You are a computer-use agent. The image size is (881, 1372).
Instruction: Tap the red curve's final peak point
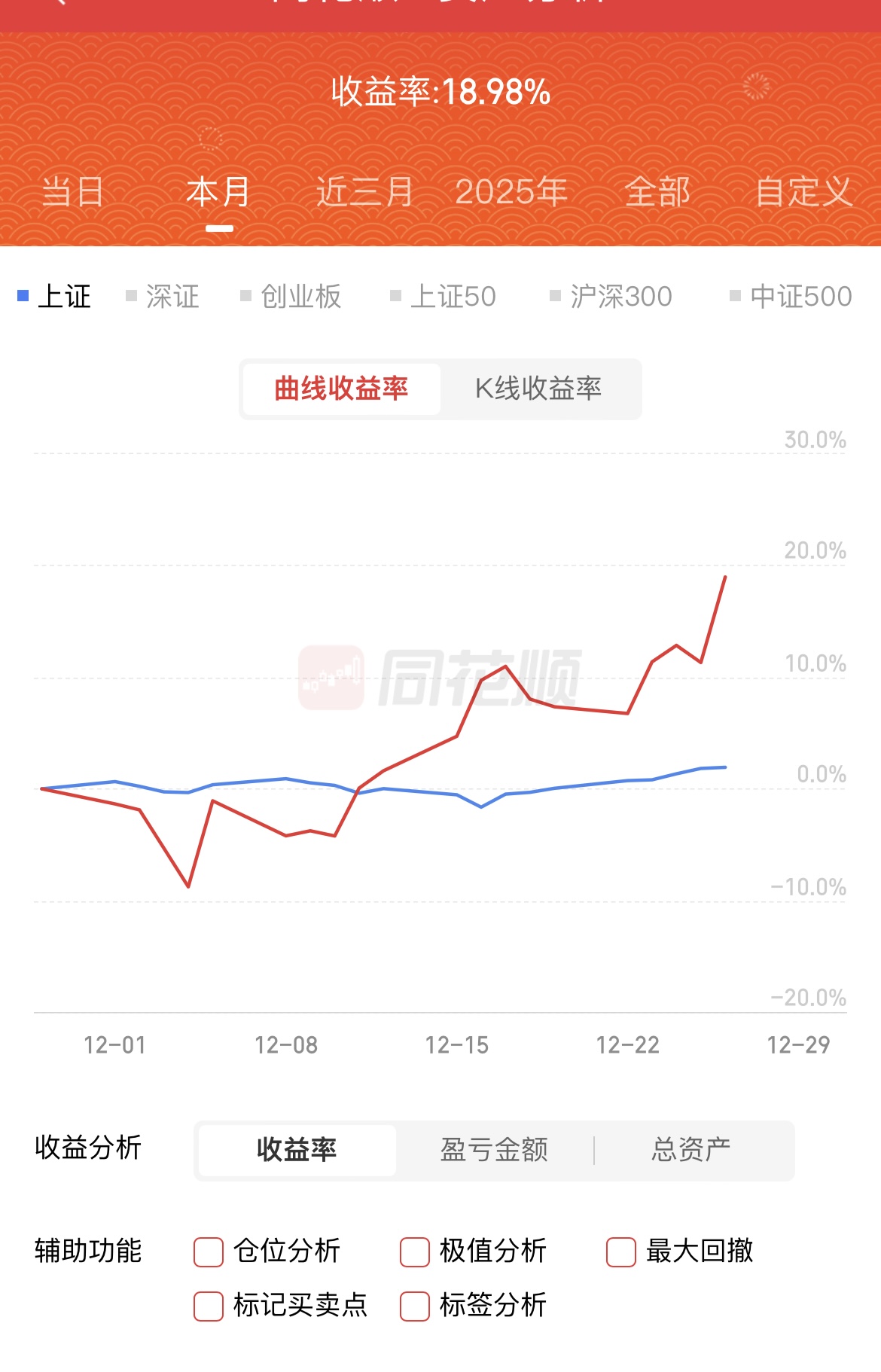tap(725, 577)
